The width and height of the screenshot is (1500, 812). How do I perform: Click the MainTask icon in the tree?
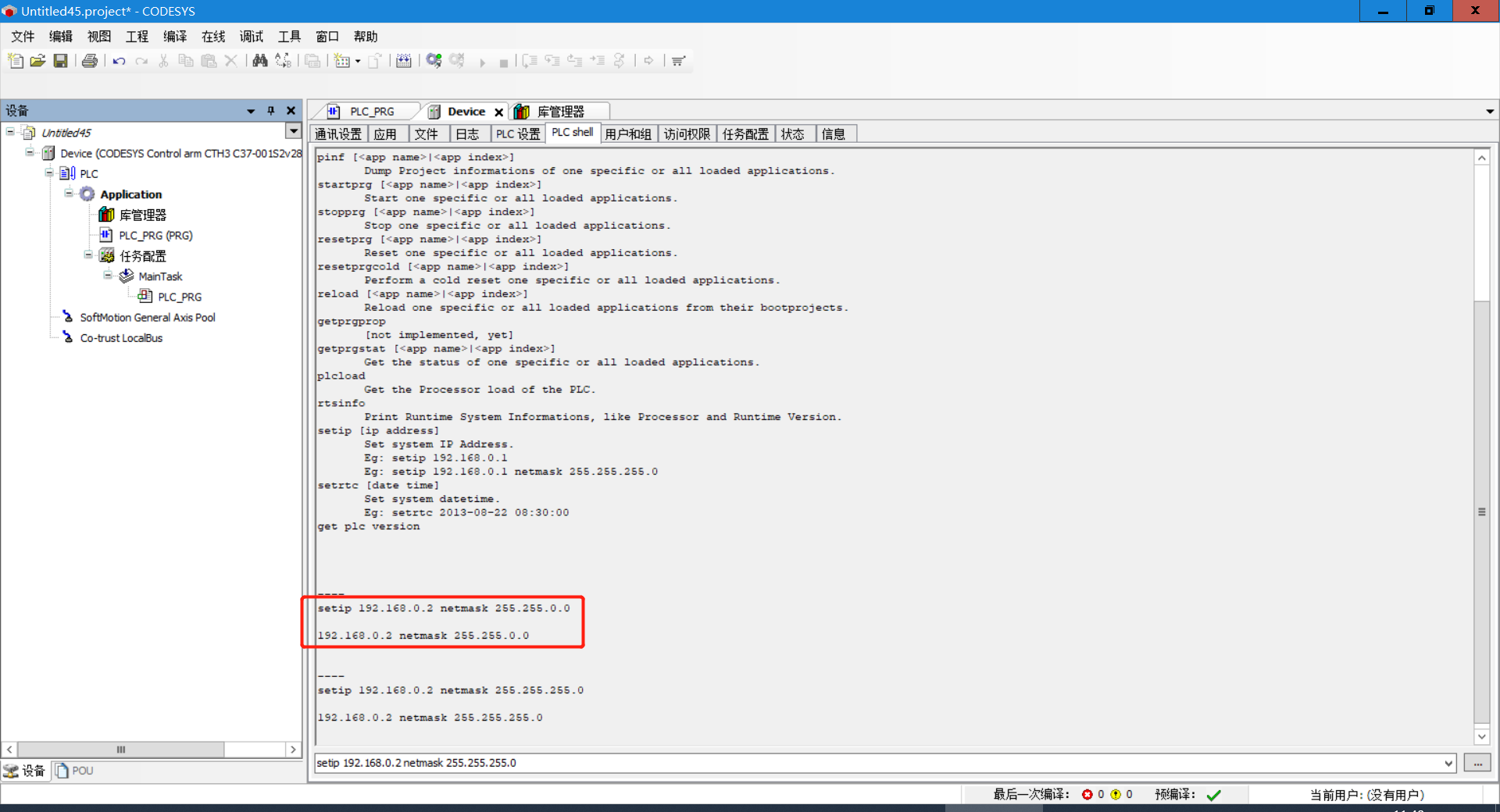pyautogui.click(x=126, y=276)
